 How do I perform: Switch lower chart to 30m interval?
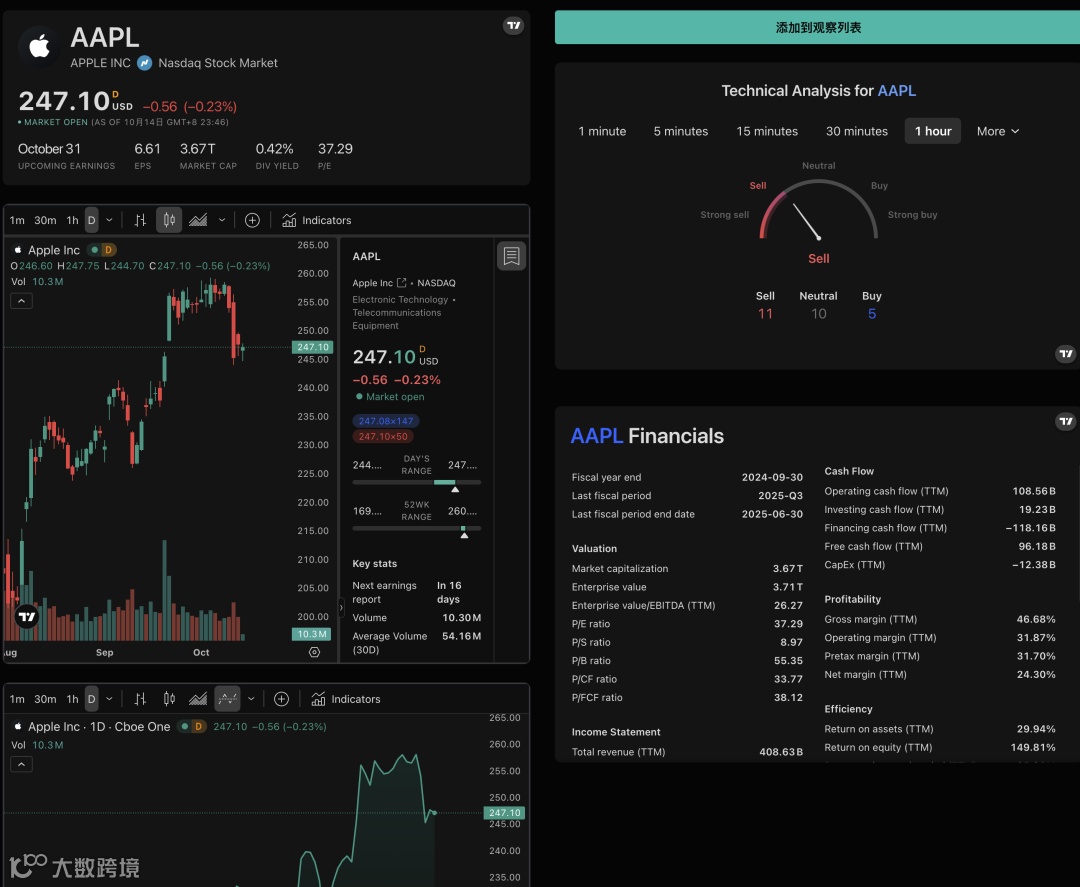[45, 699]
